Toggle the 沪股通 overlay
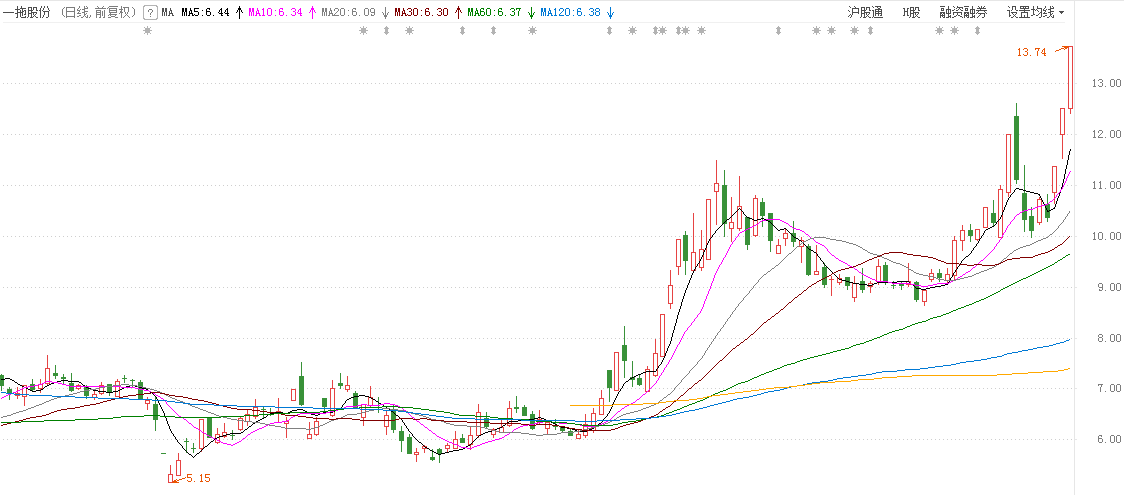Image resolution: width=1124 pixels, height=495 pixels. click(865, 13)
